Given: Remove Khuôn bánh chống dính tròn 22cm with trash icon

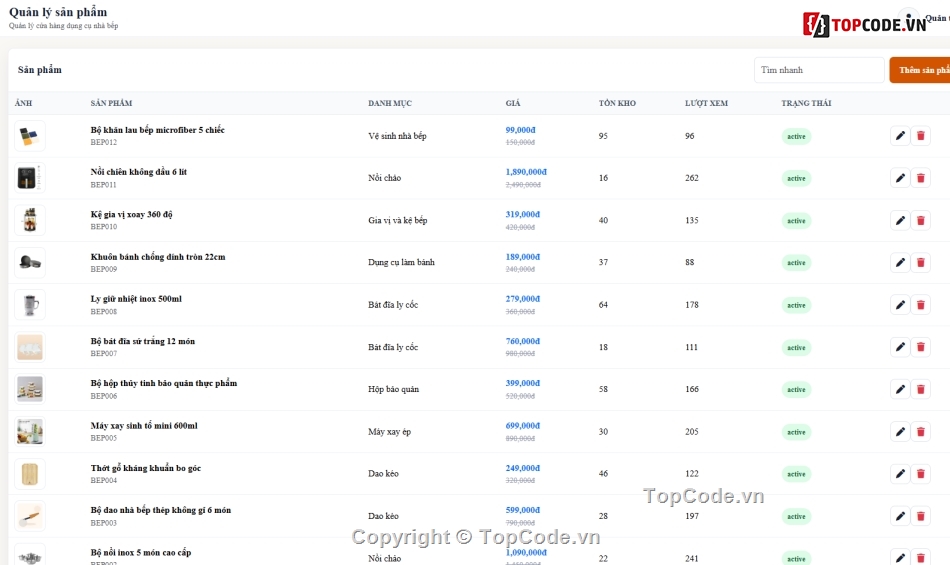Looking at the screenshot, I should pyautogui.click(x=920, y=262).
